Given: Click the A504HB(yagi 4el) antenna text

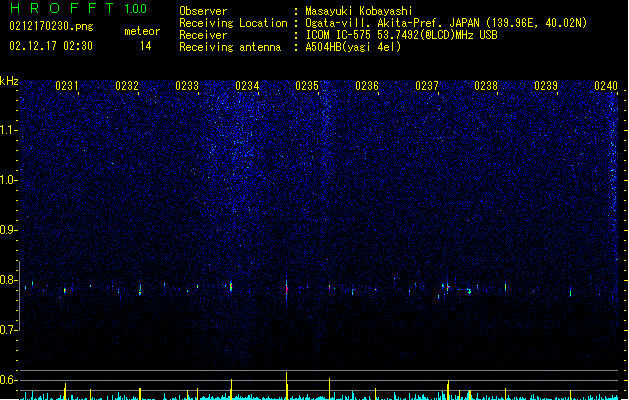Looking at the screenshot, I should pyautogui.click(x=353, y=47).
